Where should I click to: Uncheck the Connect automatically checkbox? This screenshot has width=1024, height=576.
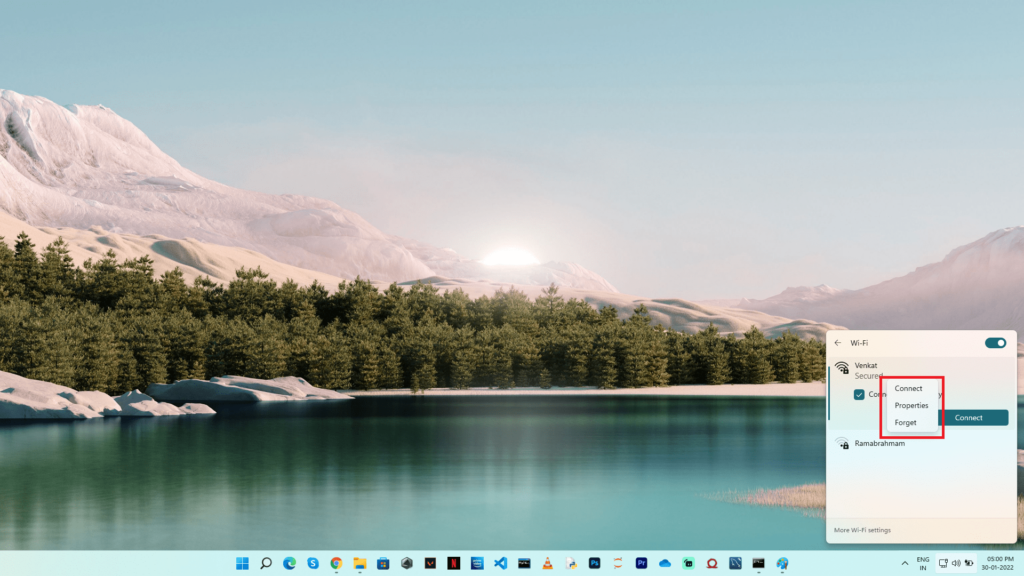click(x=859, y=394)
